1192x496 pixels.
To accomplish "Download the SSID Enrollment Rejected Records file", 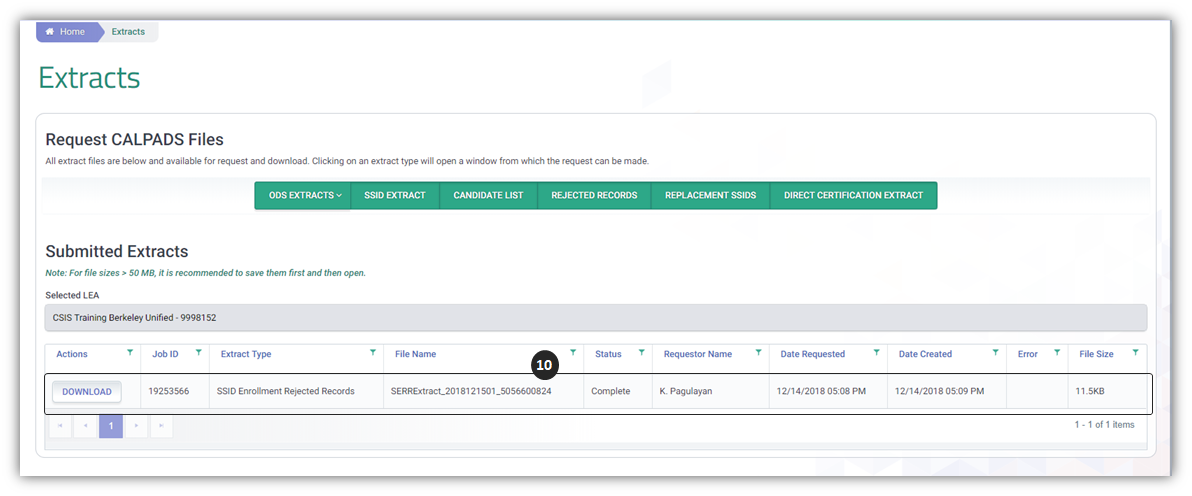I will pos(87,392).
